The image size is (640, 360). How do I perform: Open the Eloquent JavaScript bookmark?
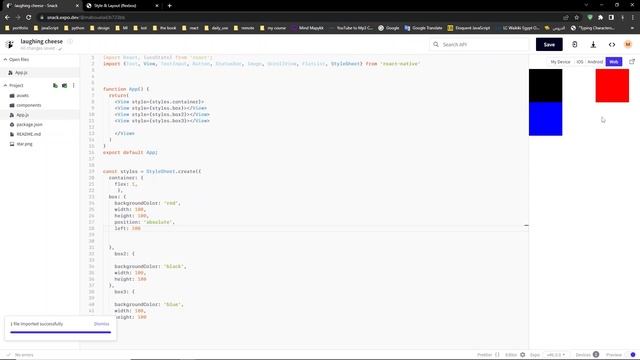coord(469,28)
